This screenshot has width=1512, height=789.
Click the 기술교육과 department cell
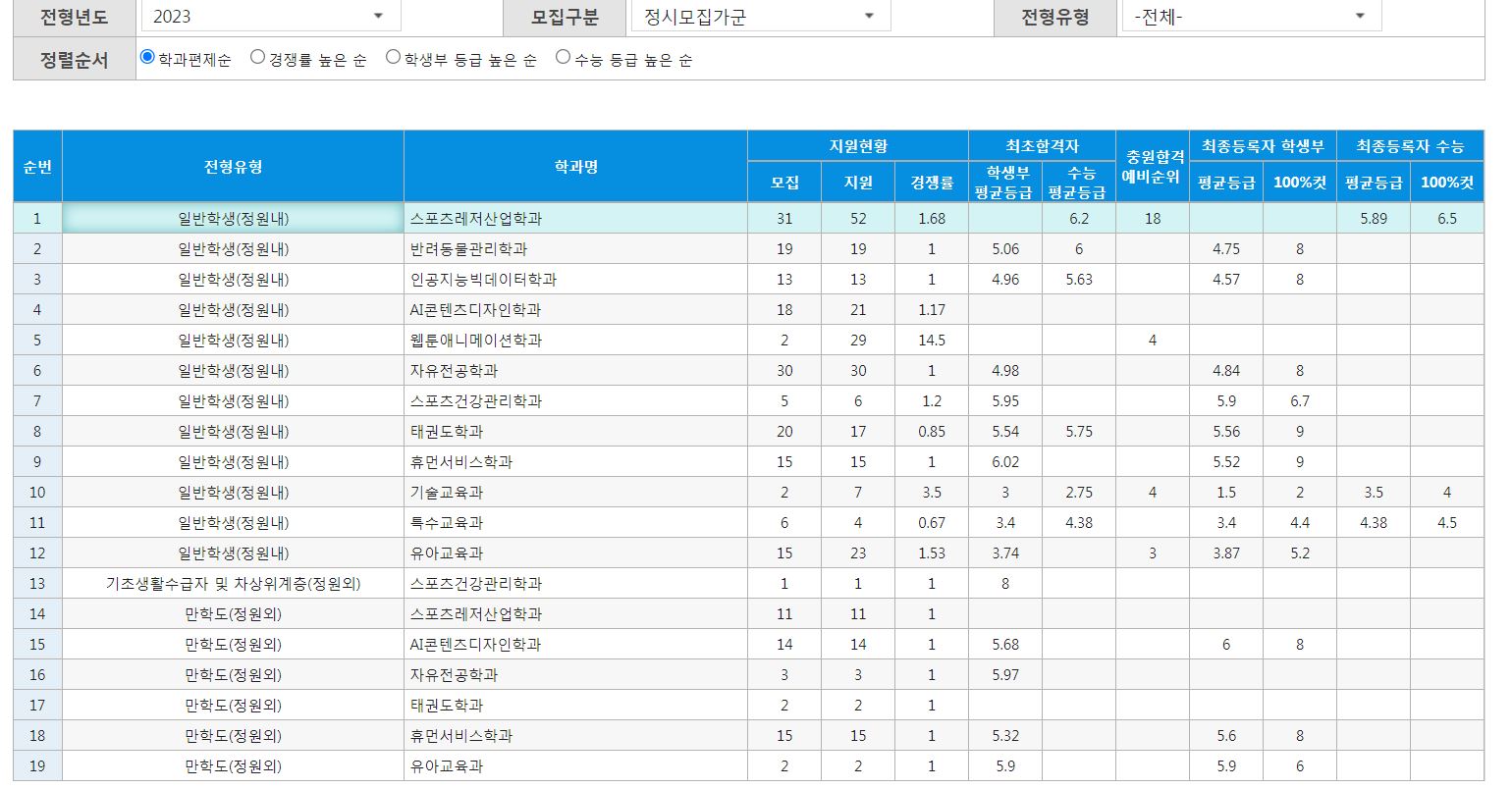point(575,492)
